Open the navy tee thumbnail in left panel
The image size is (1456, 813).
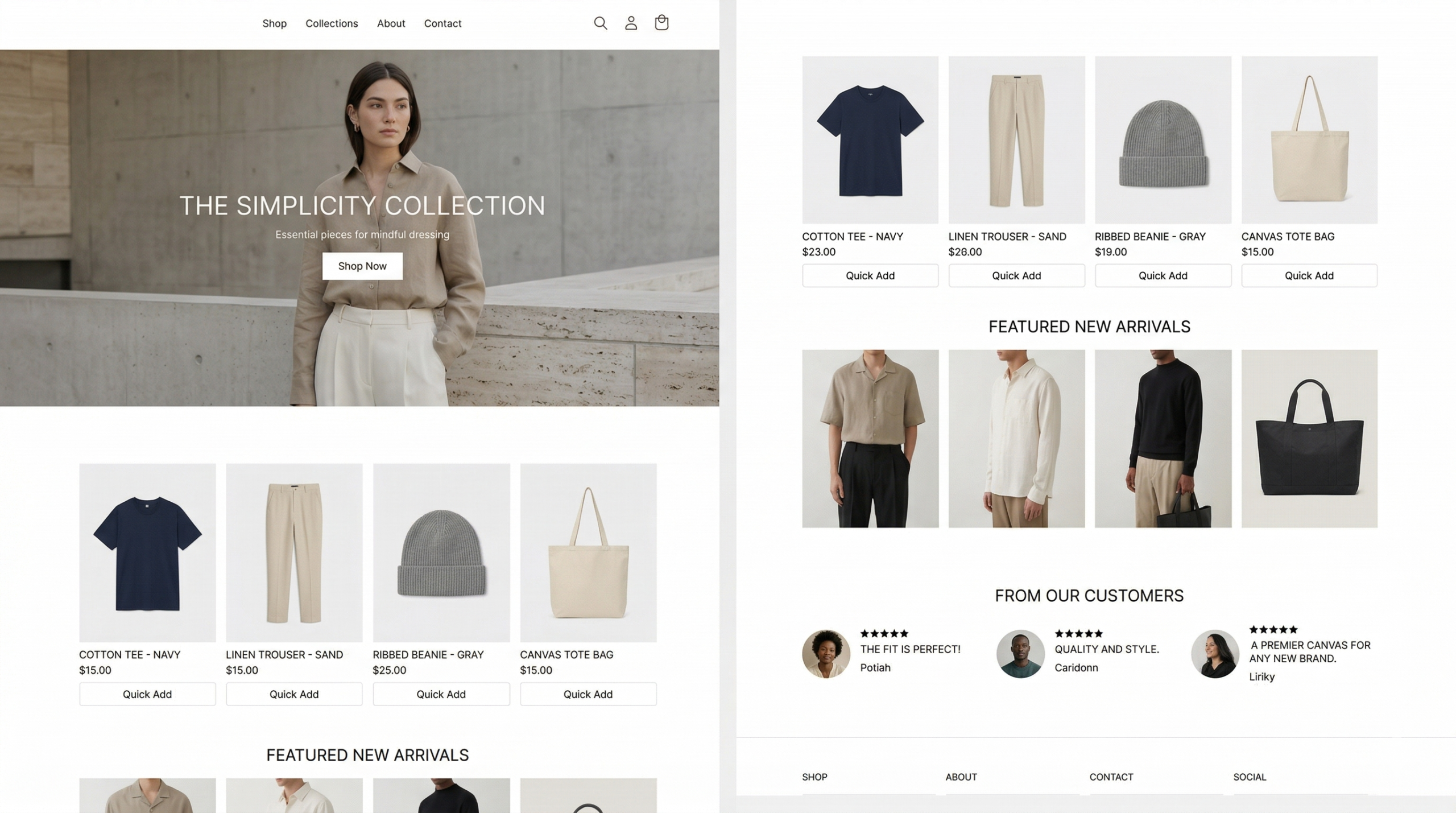147,552
